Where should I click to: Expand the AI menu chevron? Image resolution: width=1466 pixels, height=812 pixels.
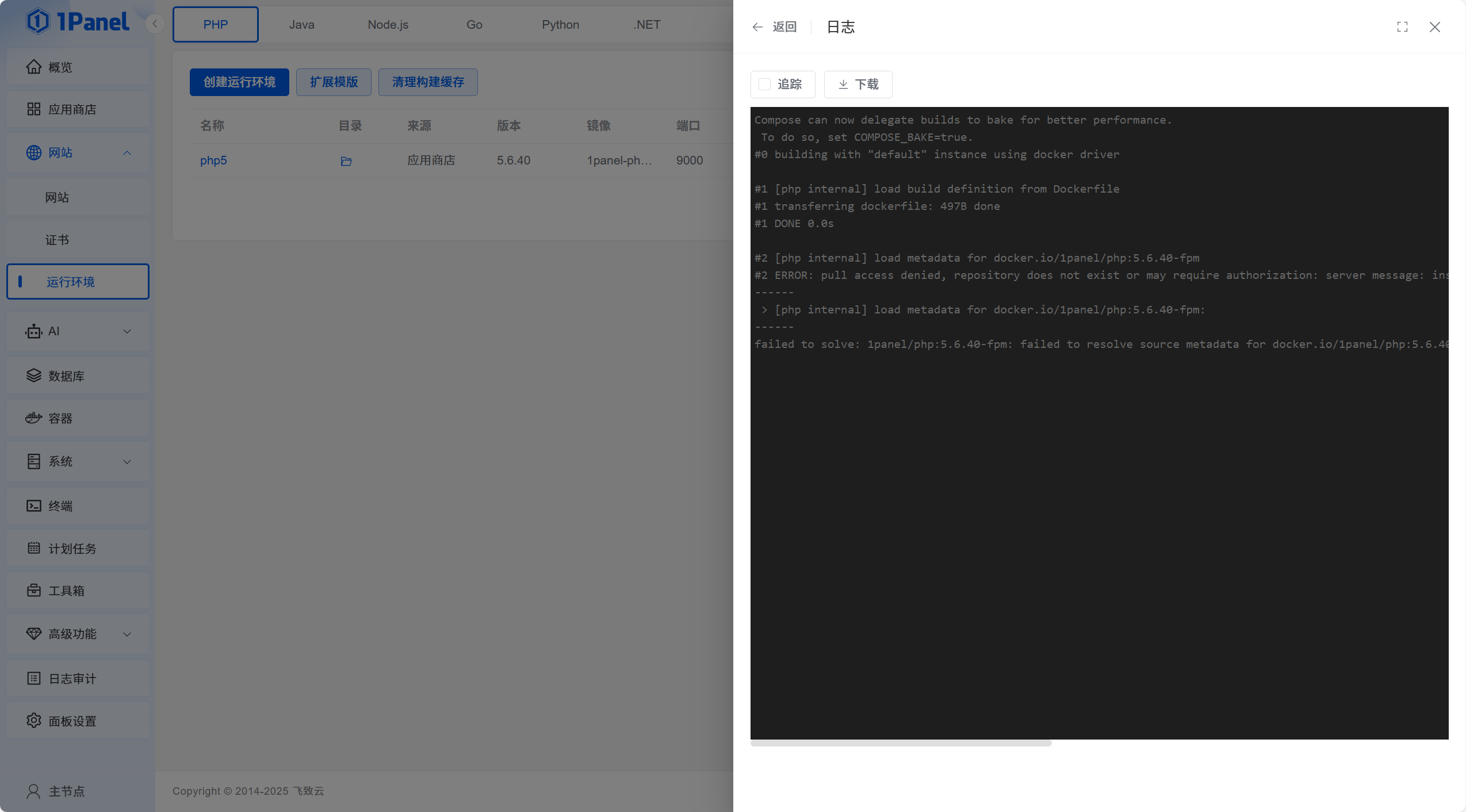tap(127, 331)
